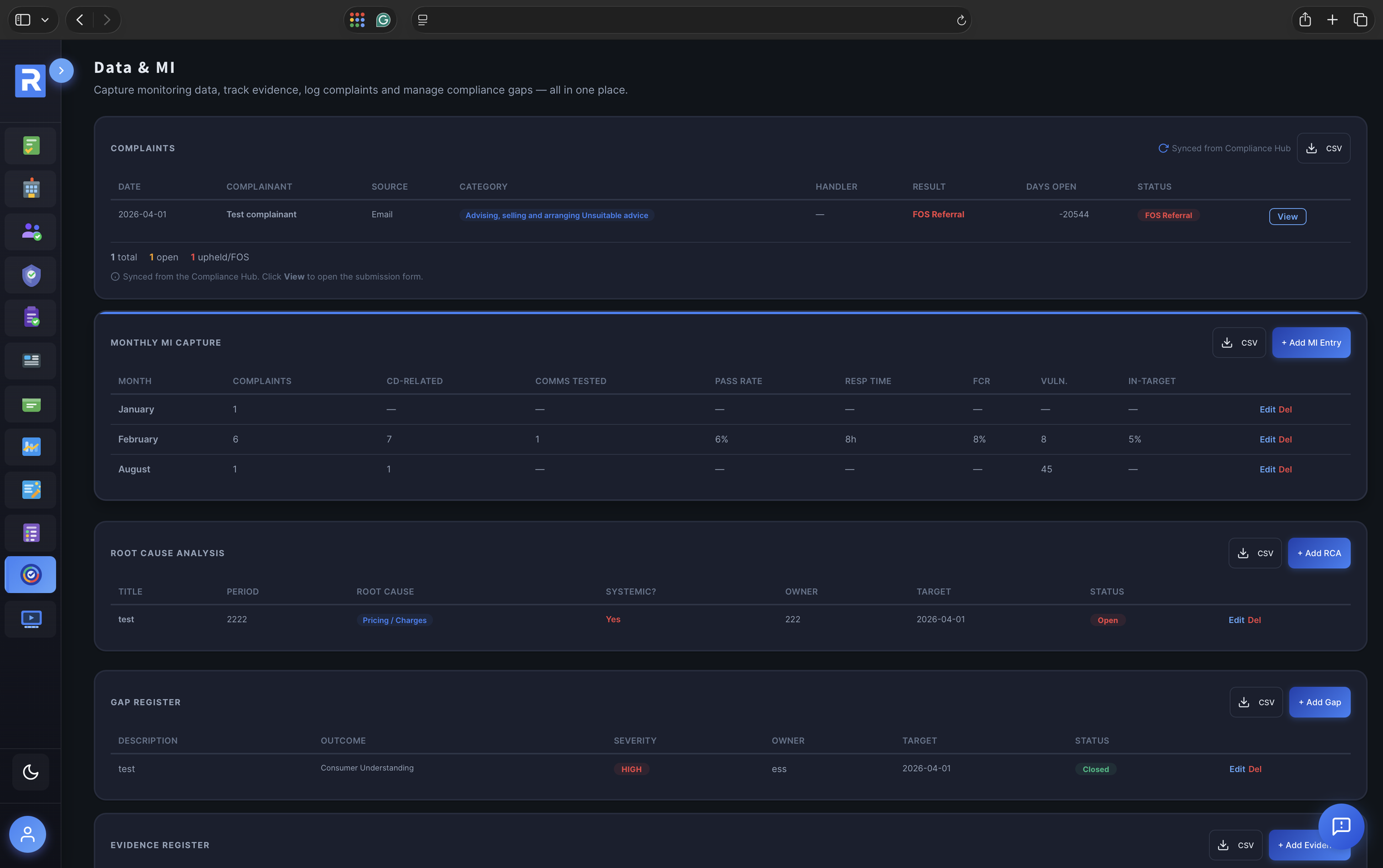Open the browser sidebar dropdown arrow

45,20
